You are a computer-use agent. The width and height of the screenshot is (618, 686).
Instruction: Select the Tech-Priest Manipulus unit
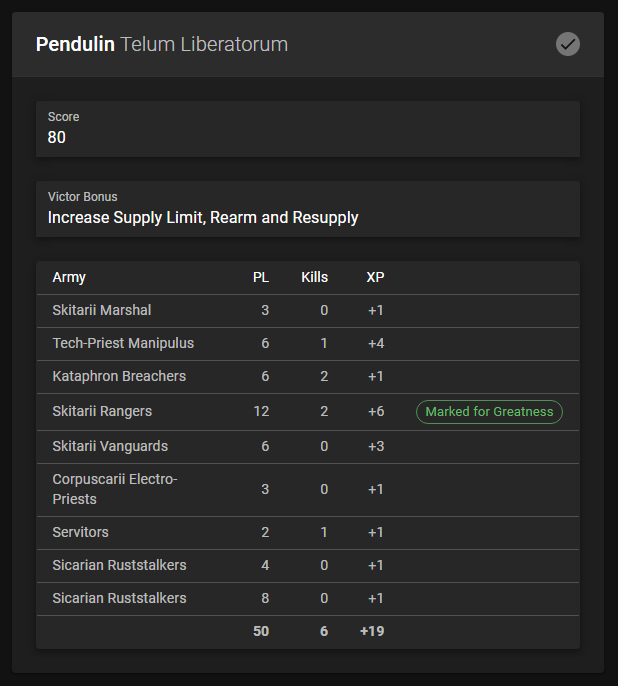coord(123,343)
